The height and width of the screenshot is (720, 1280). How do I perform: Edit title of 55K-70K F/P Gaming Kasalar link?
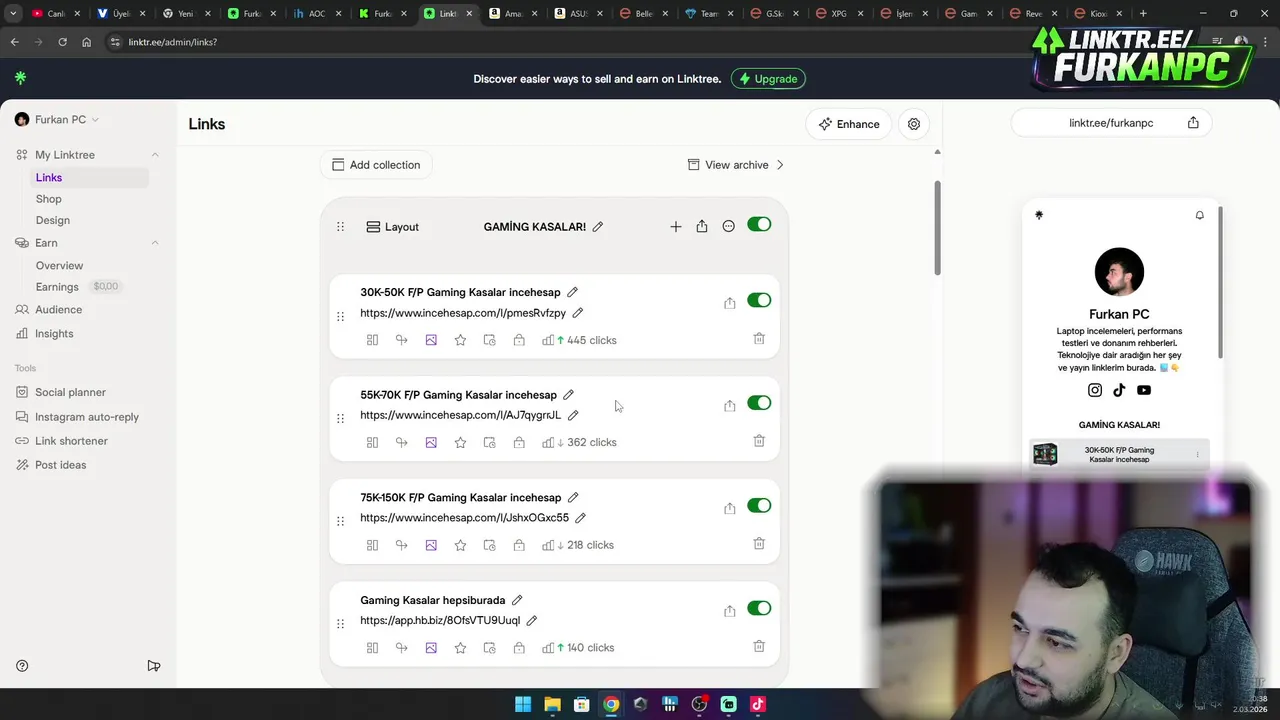coord(568,395)
